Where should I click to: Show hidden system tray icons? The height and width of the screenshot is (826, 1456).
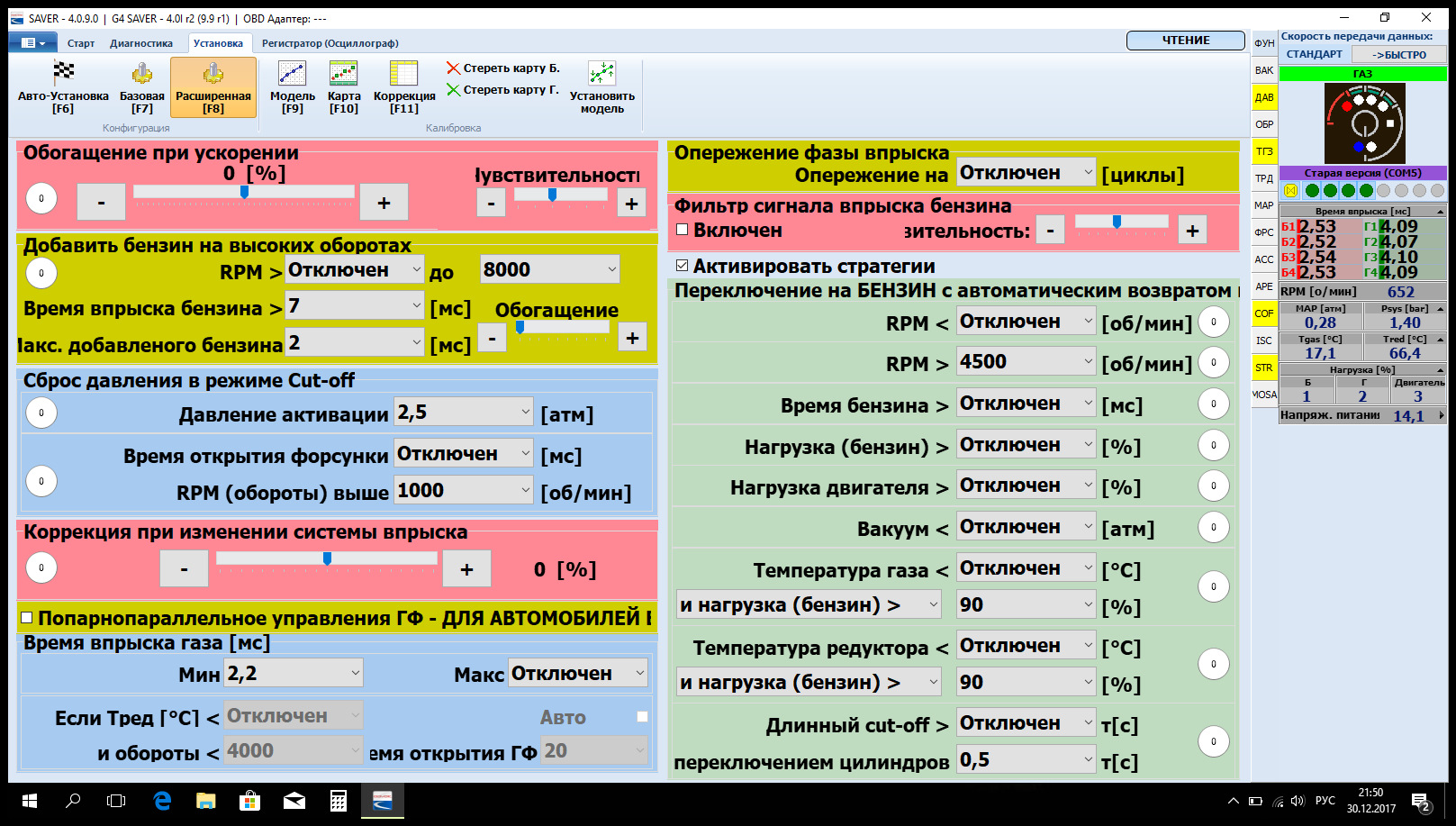[1234, 801]
